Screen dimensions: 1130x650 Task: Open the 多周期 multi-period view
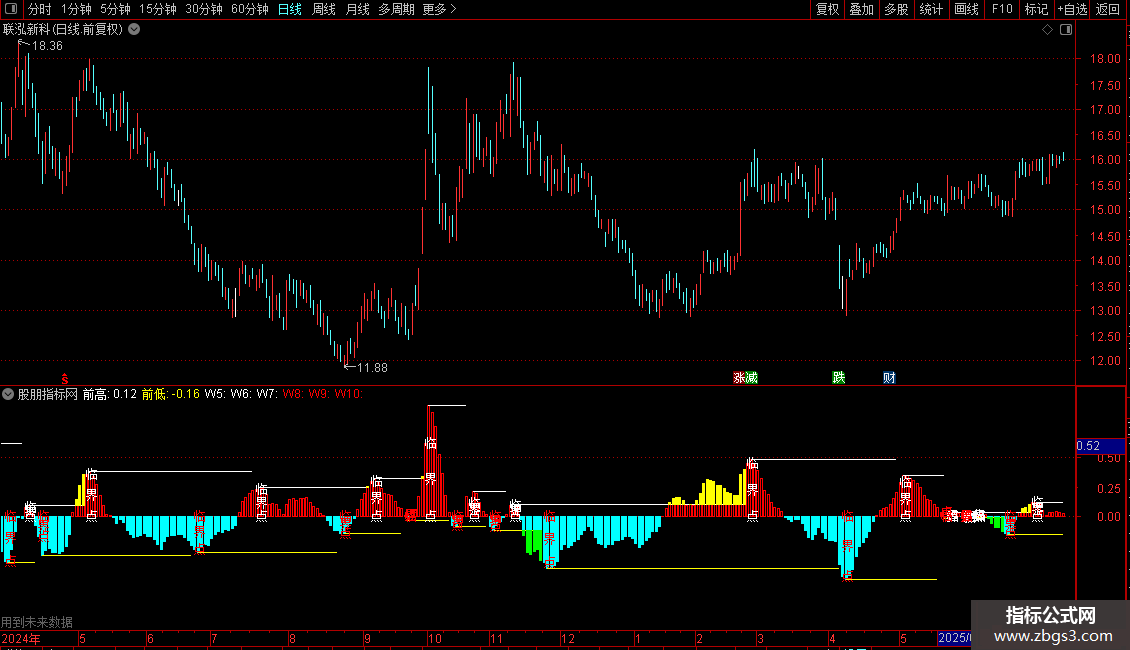396,9
